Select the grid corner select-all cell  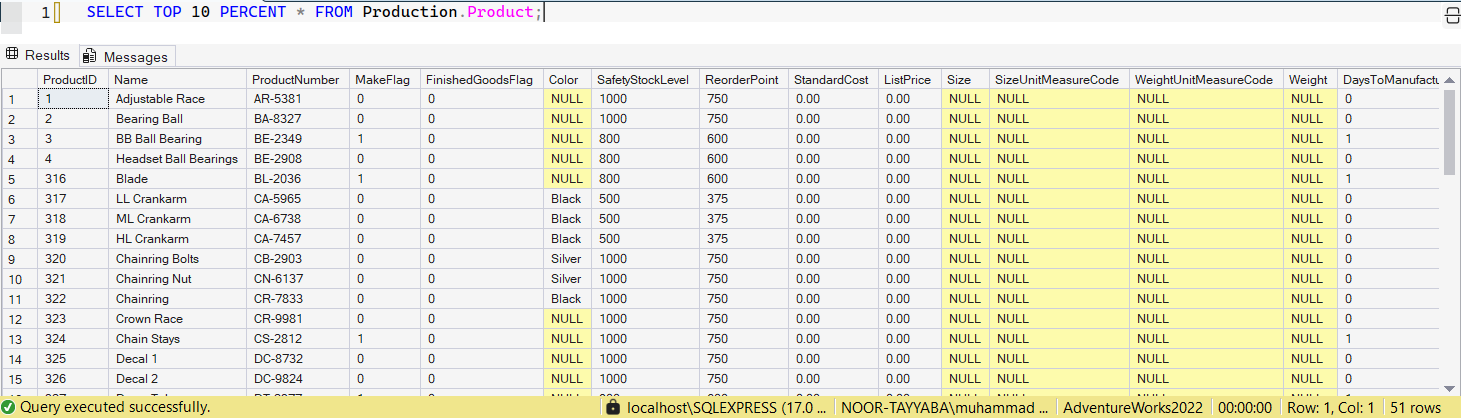click(x=19, y=79)
